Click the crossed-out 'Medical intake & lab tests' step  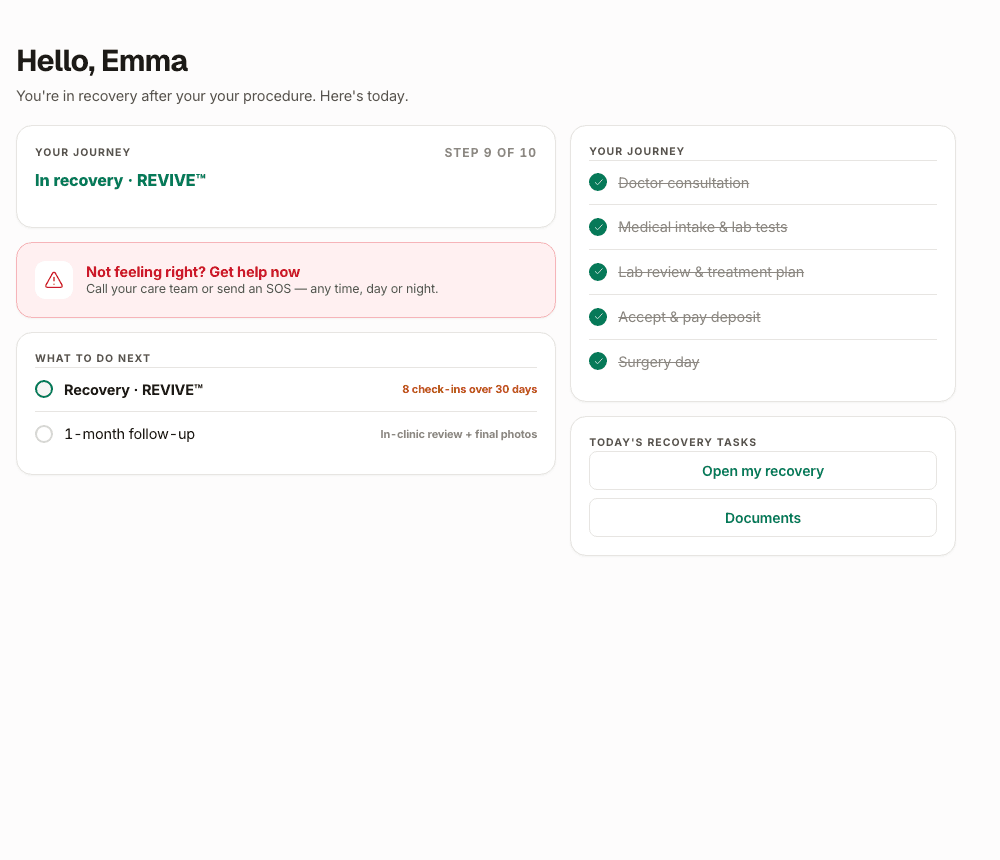click(702, 227)
